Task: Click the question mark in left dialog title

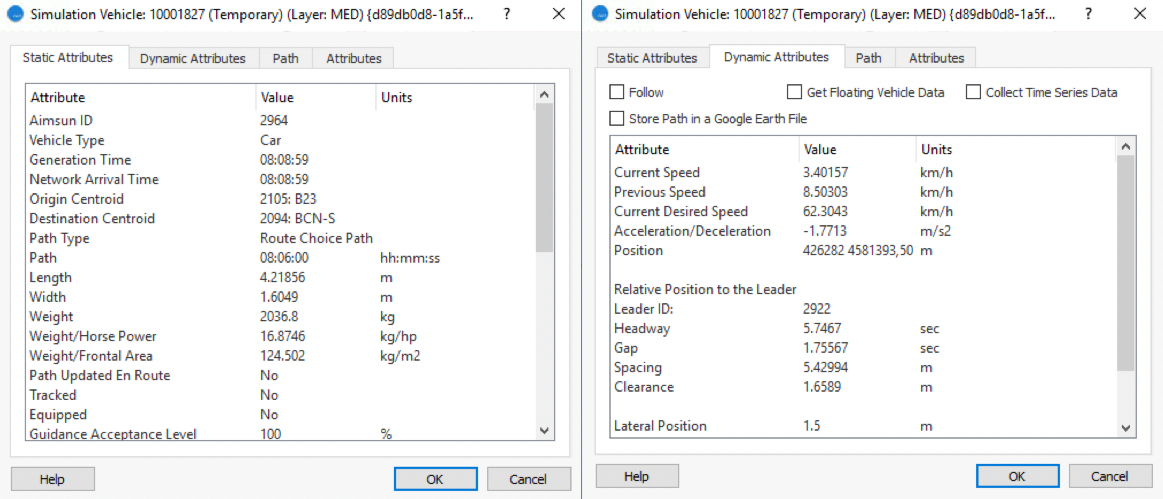Action: 506,14
